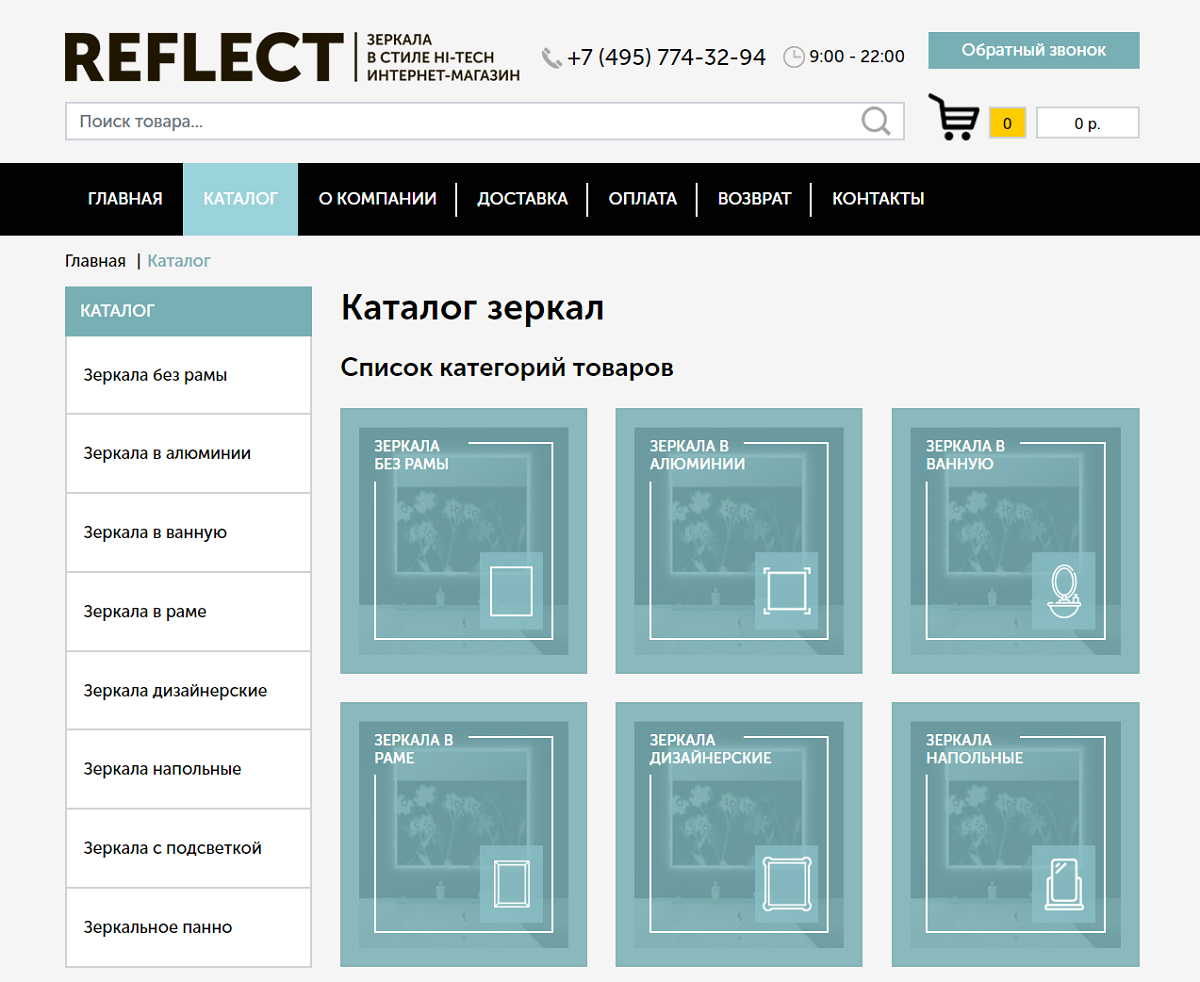Click the frameless mirror icon tile
Image resolution: width=1200 pixels, height=982 pixels.
[x=511, y=590]
